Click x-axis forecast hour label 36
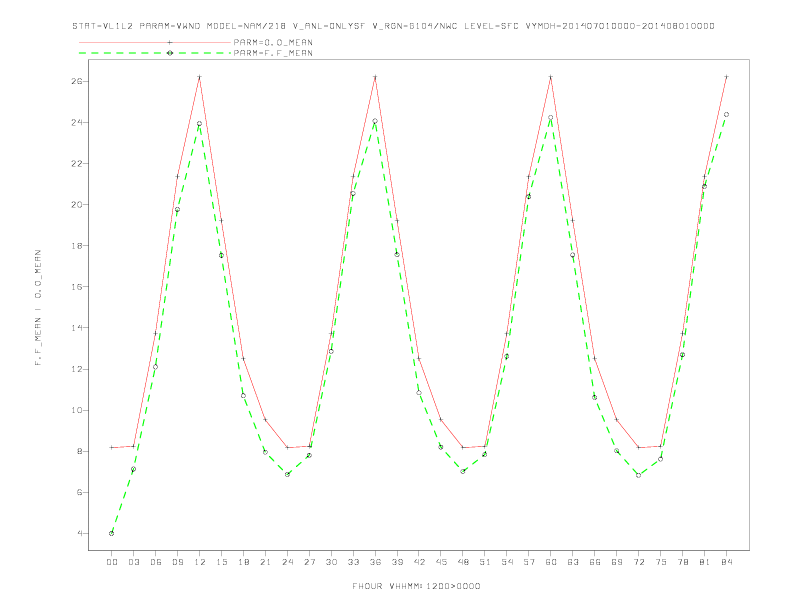The image size is (792, 612). point(375,562)
